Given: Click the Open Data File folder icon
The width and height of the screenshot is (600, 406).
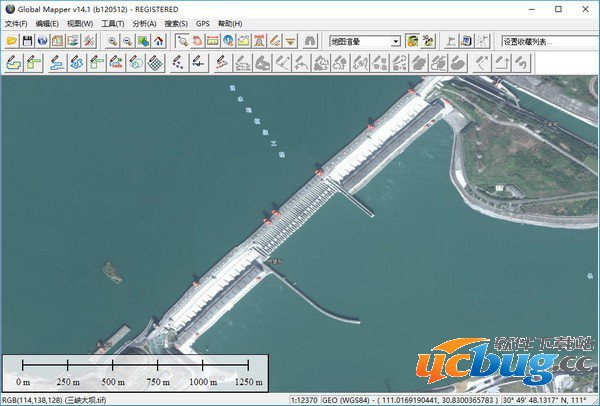Looking at the screenshot, I should [11, 41].
